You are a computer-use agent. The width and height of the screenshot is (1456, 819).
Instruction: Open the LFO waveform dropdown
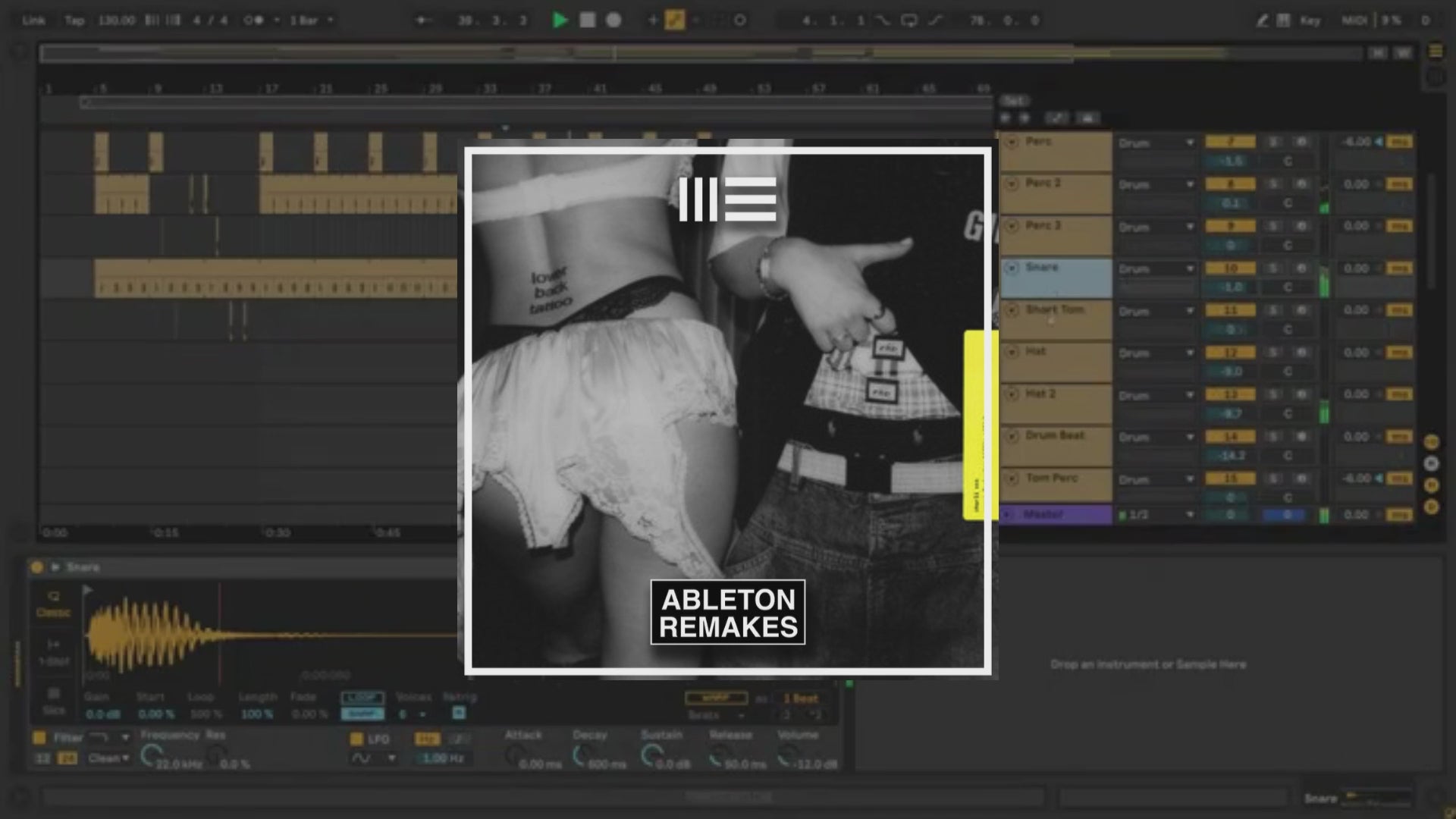pyautogui.click(x=373, y=758)
